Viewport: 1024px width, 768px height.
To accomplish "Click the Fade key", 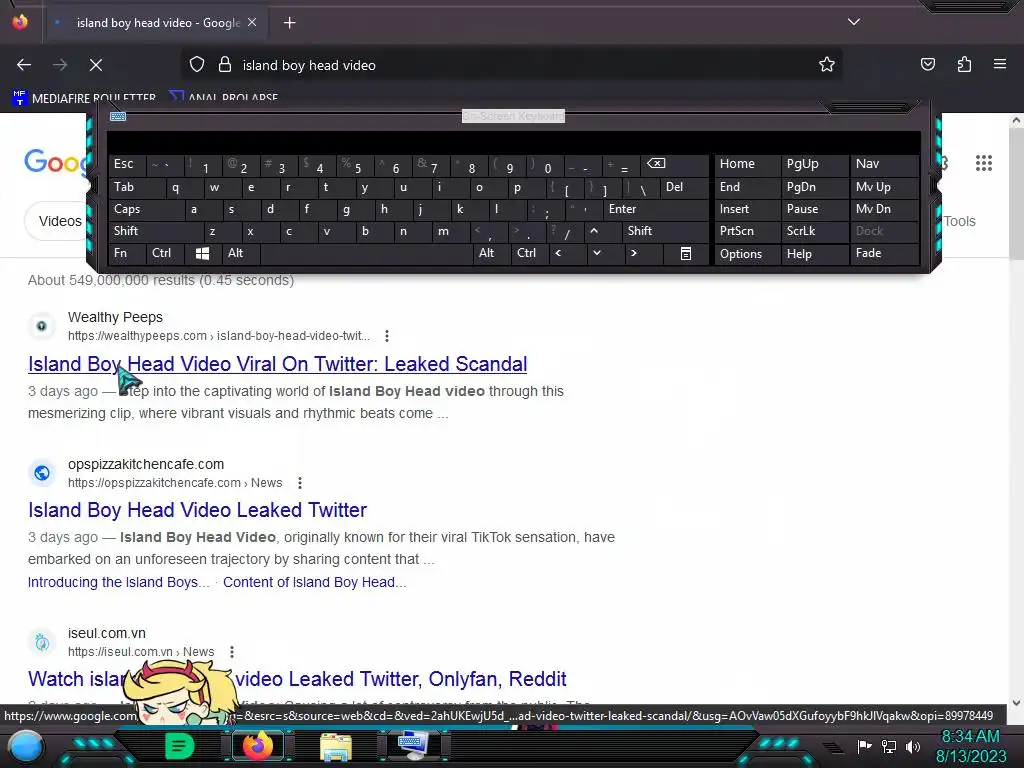I will pyautogui.click(x=884, y=253).
